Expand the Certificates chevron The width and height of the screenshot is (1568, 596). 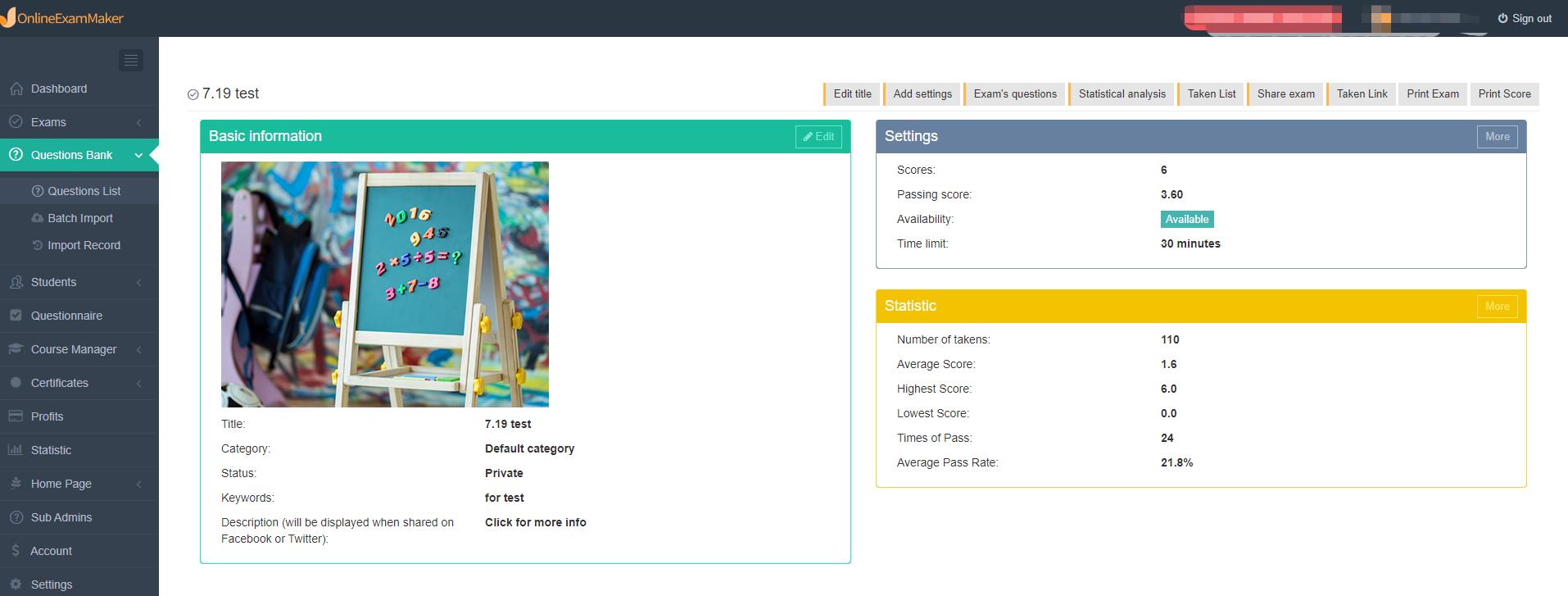tap(138, 383)
